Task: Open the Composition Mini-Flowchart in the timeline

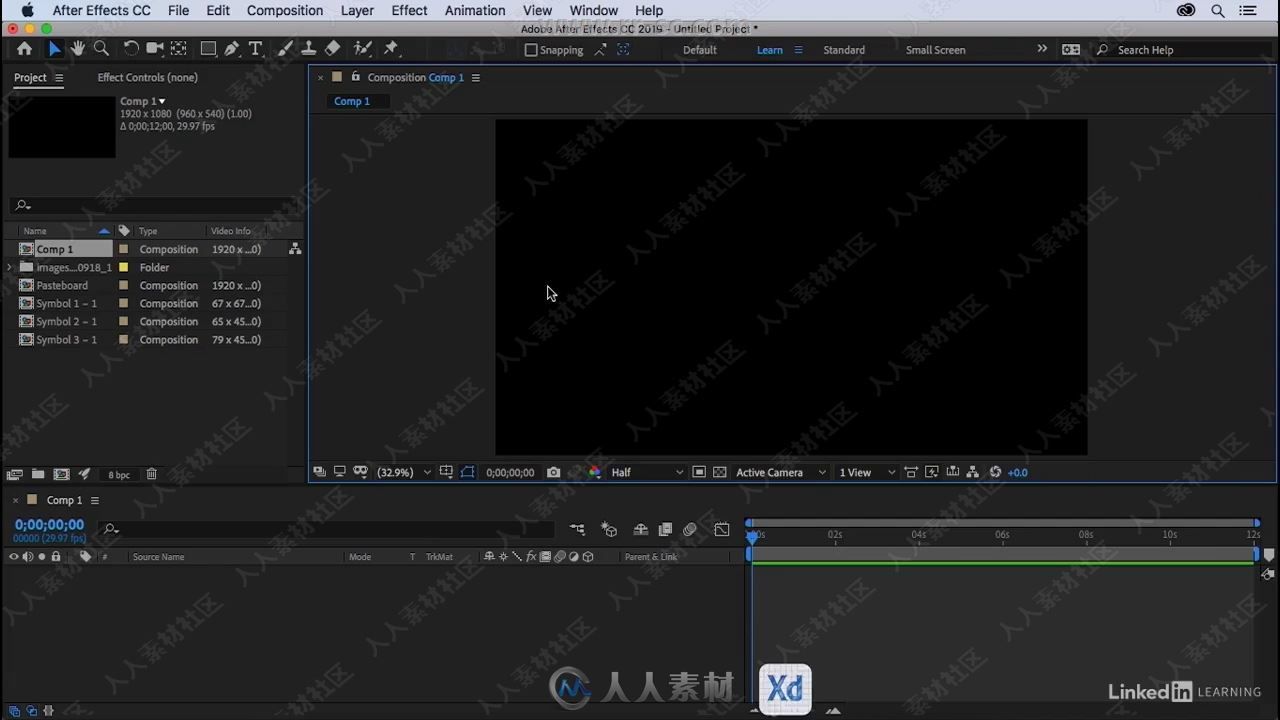Action: tap(577, 529)
